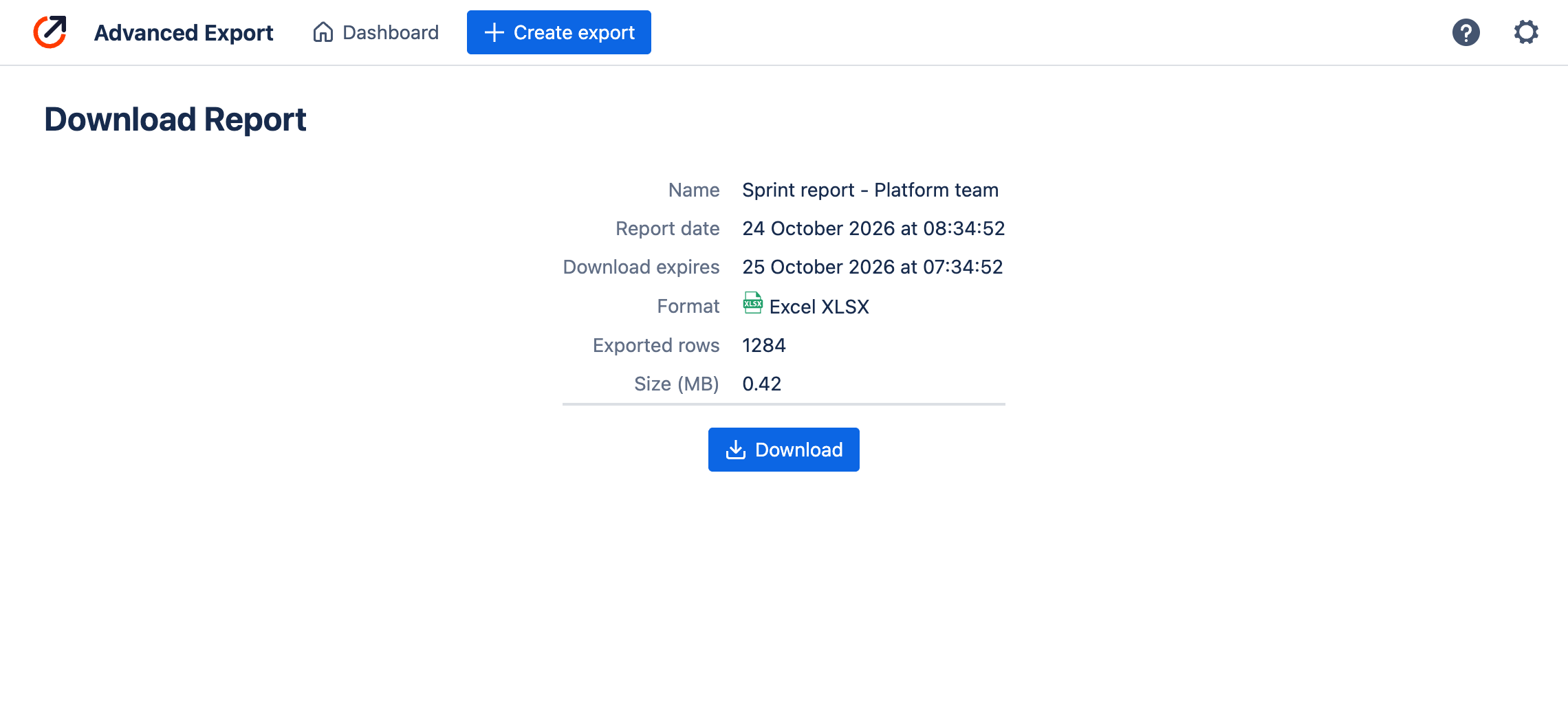The height and width of the screenshot is (715, 1568).
Task: Click the exported rows value 1284
Action: coord(764,345)
